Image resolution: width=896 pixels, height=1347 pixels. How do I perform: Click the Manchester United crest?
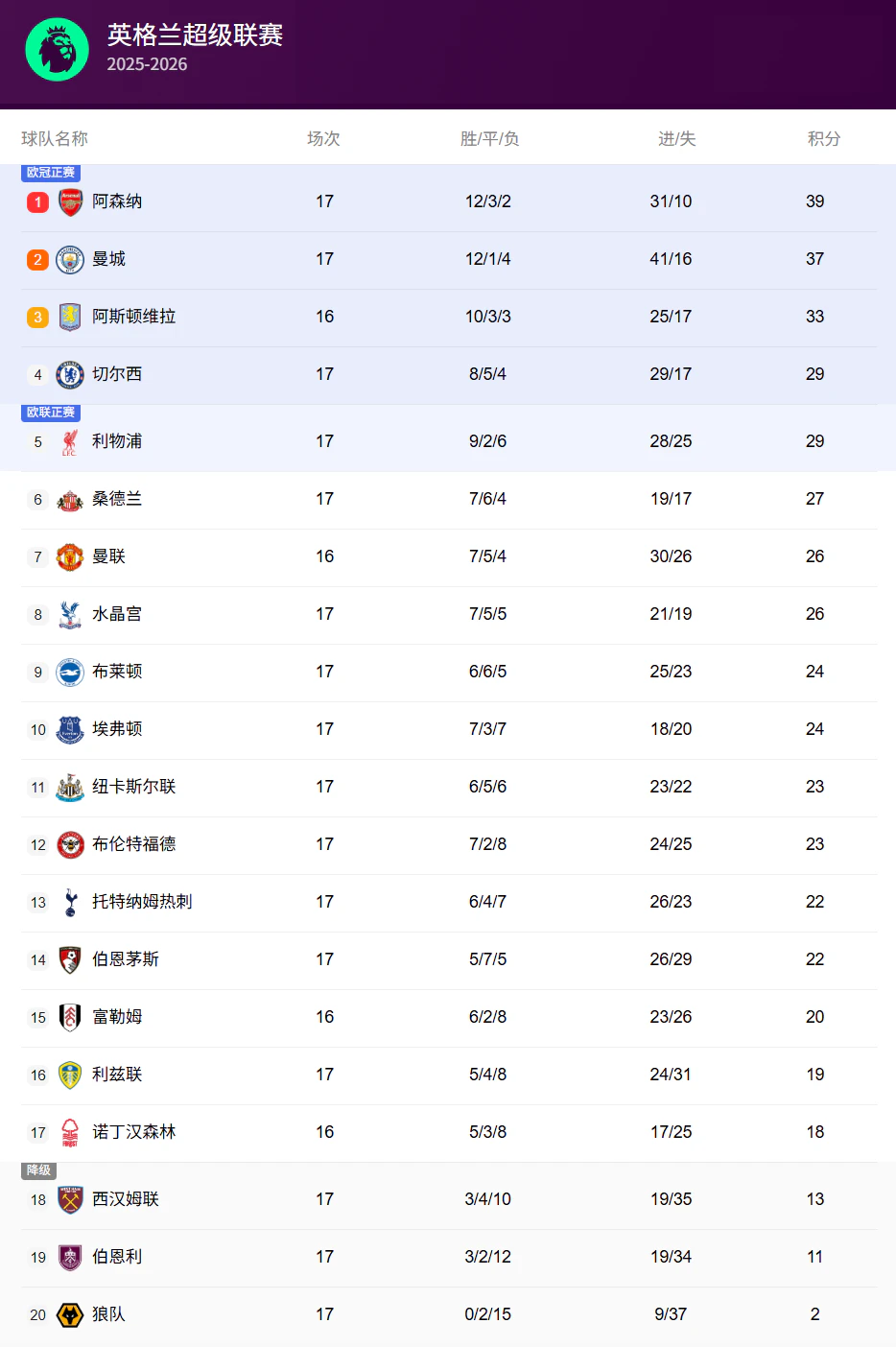click(70, 557)
